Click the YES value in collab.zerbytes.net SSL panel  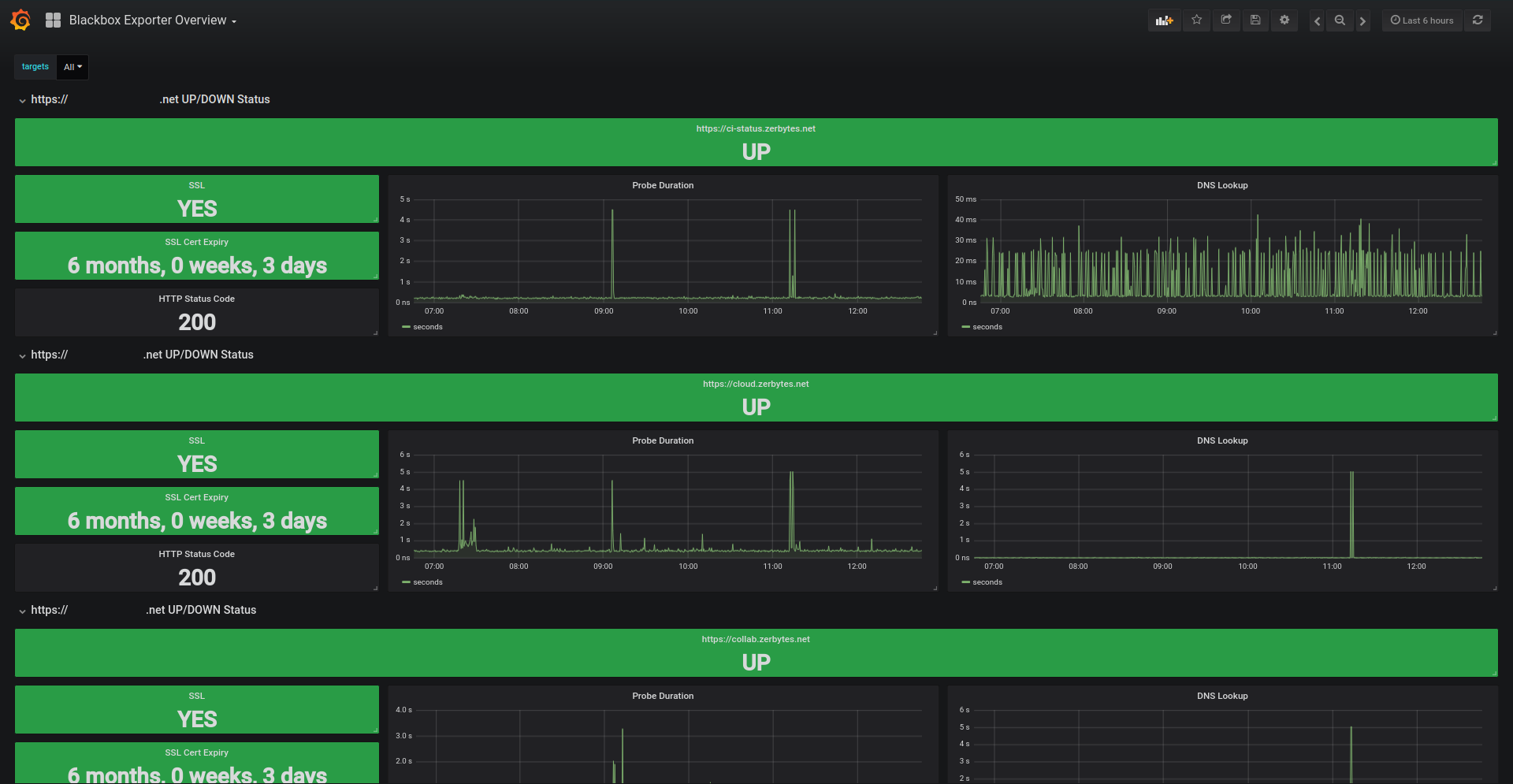pyautogui.click(x=197, y=719)
